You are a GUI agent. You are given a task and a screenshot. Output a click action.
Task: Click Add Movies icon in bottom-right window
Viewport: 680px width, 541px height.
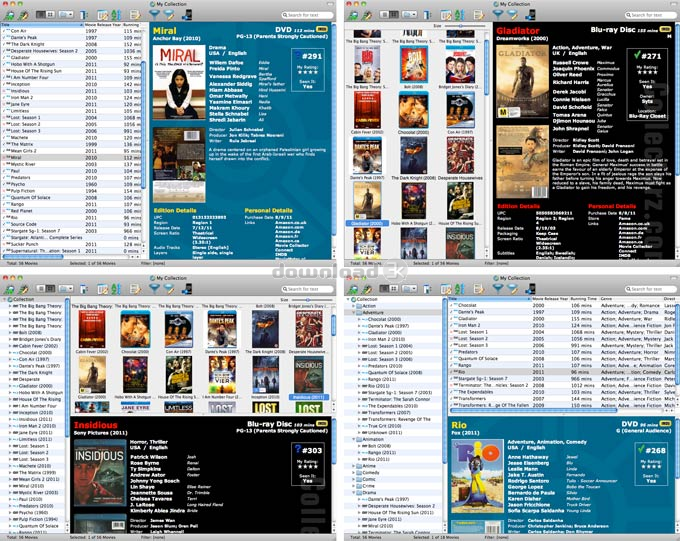pos(353,289)
